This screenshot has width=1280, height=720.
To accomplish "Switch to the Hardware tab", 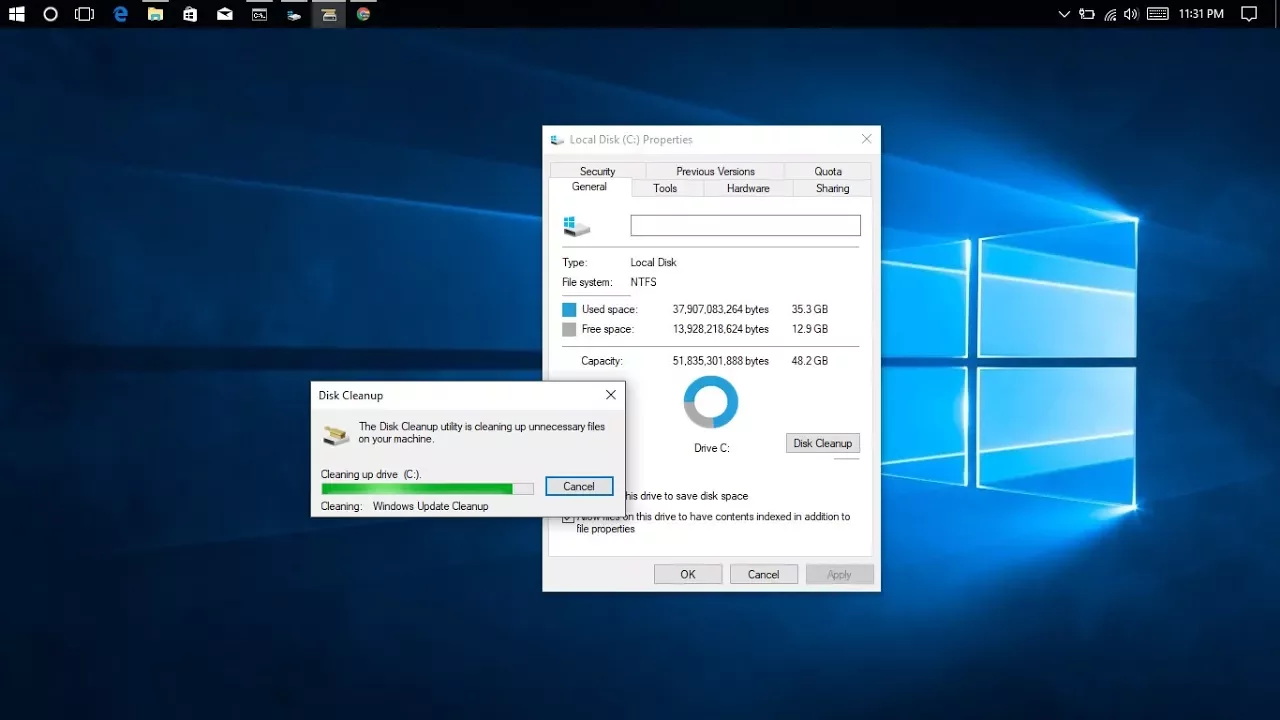I will [x=748, y=188].
